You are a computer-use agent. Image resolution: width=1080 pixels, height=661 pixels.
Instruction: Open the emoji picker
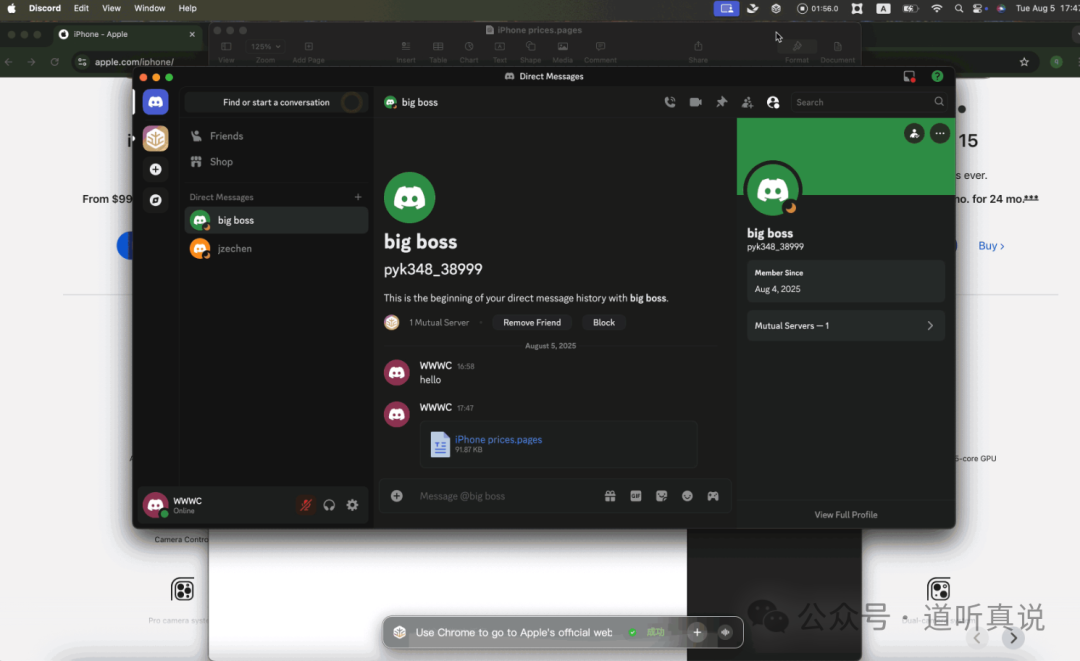(x=687, y=496)
